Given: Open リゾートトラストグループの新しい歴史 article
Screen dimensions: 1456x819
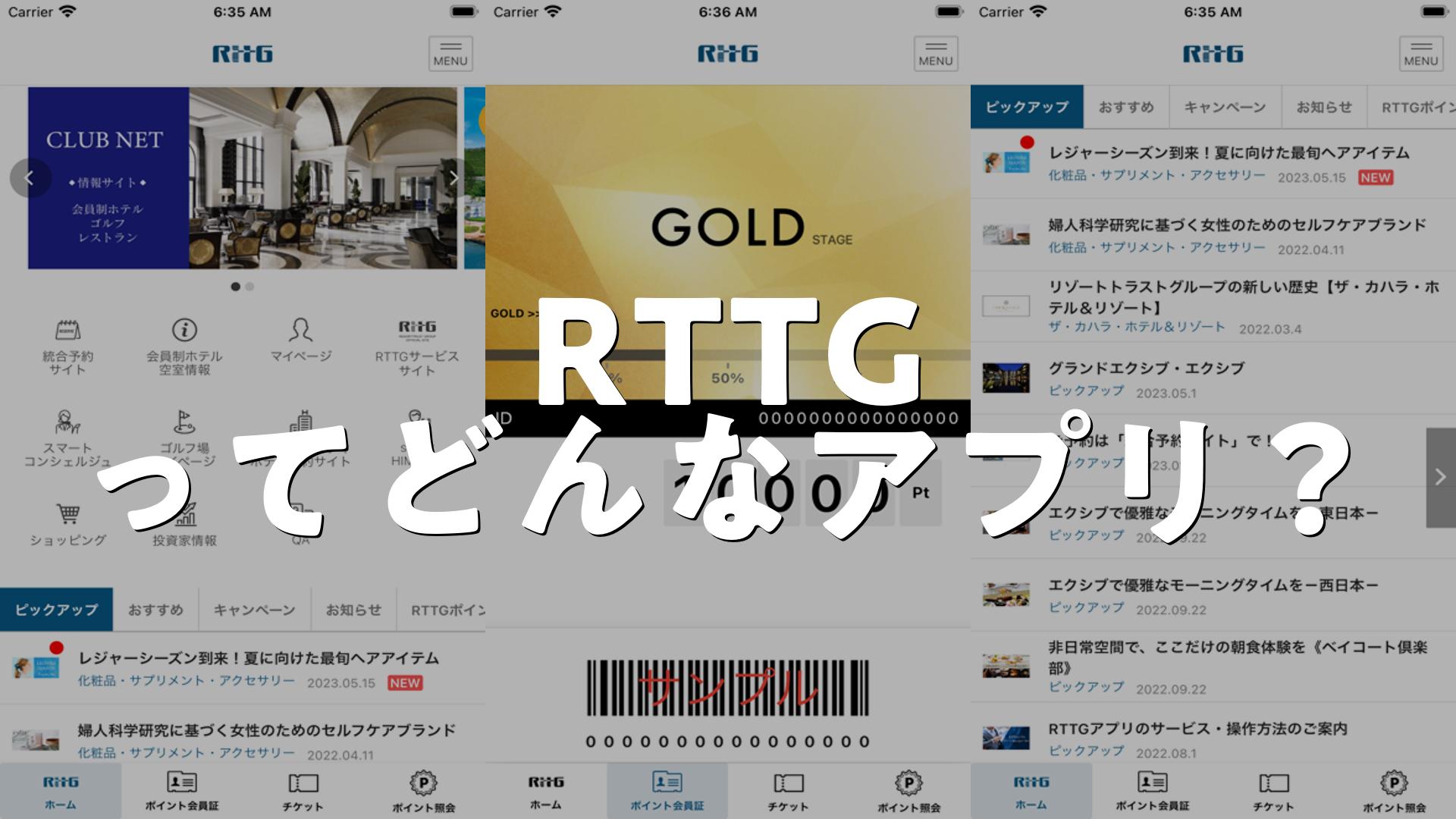Looking at the screenshot, I should (x=1213, y=306).
